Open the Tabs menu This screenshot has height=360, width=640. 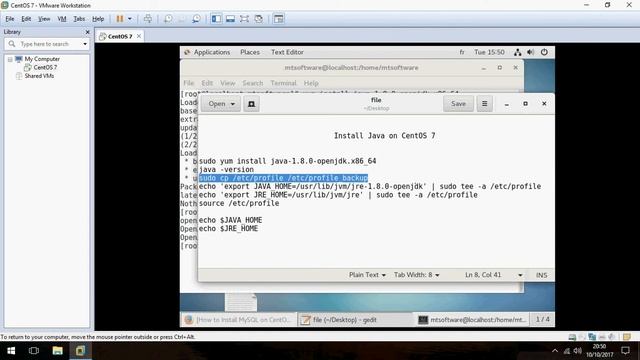pos(79,19)
